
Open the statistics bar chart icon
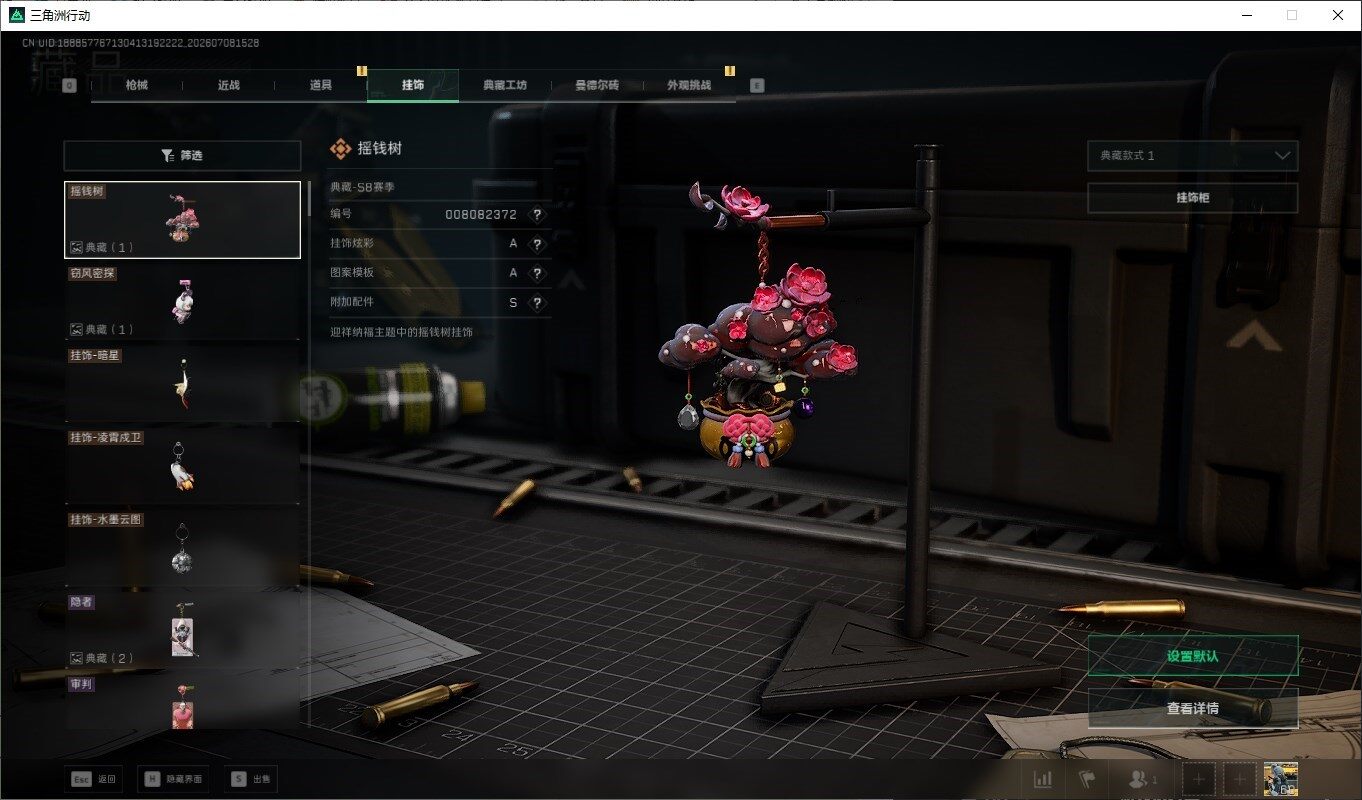tap(1042, 779)
